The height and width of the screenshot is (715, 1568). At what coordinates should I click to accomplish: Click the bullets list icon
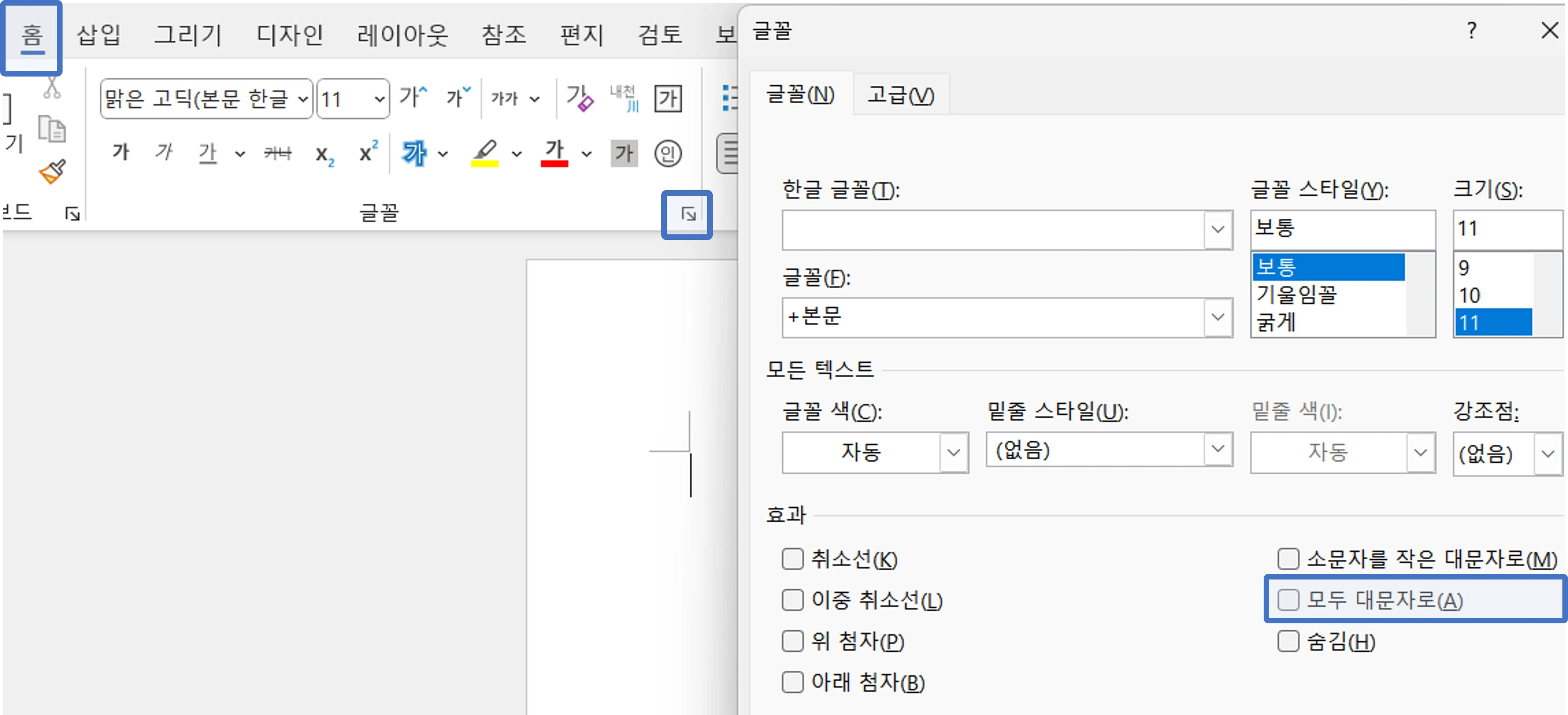(x=729, y=98)
